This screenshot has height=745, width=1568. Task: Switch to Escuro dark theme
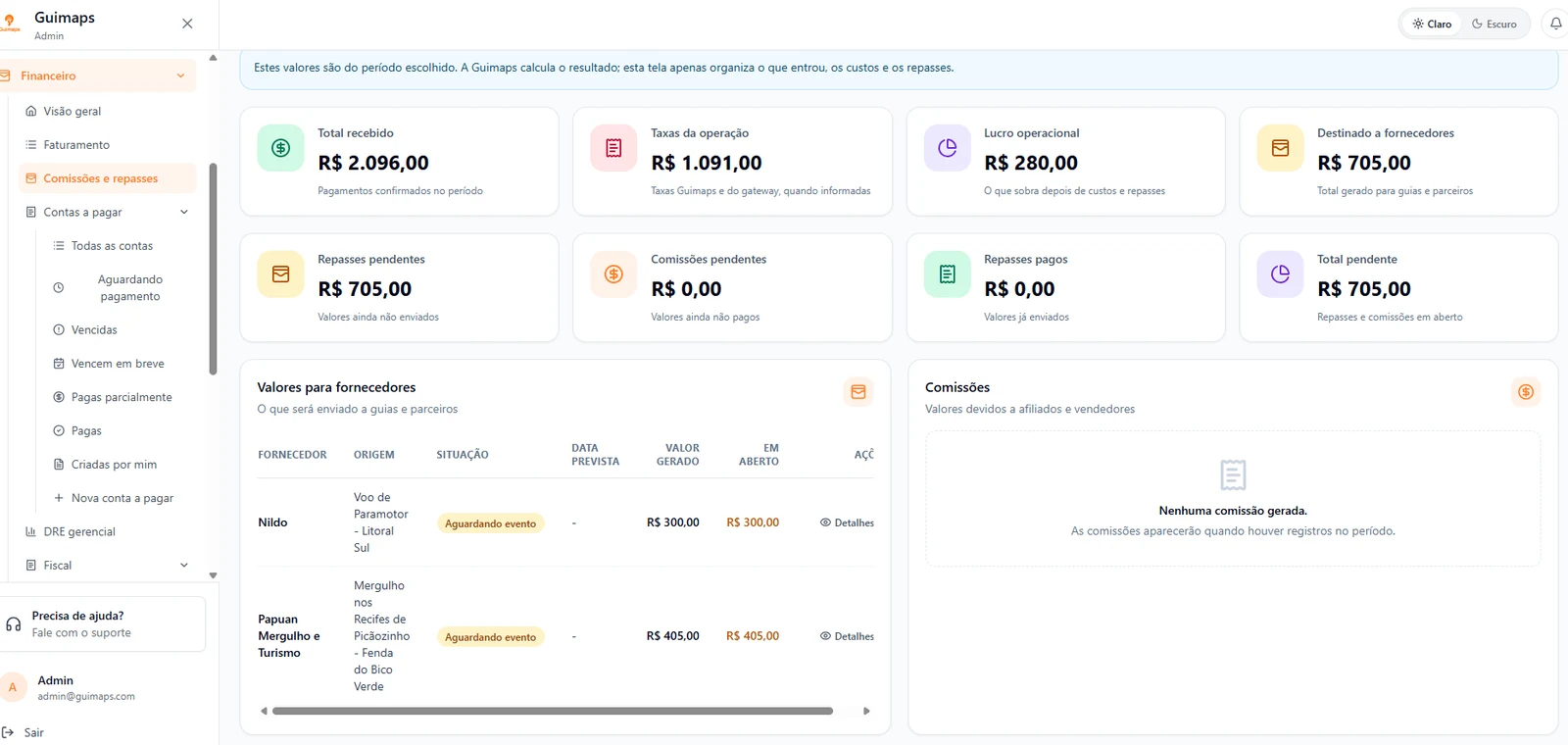(1494, 24)
